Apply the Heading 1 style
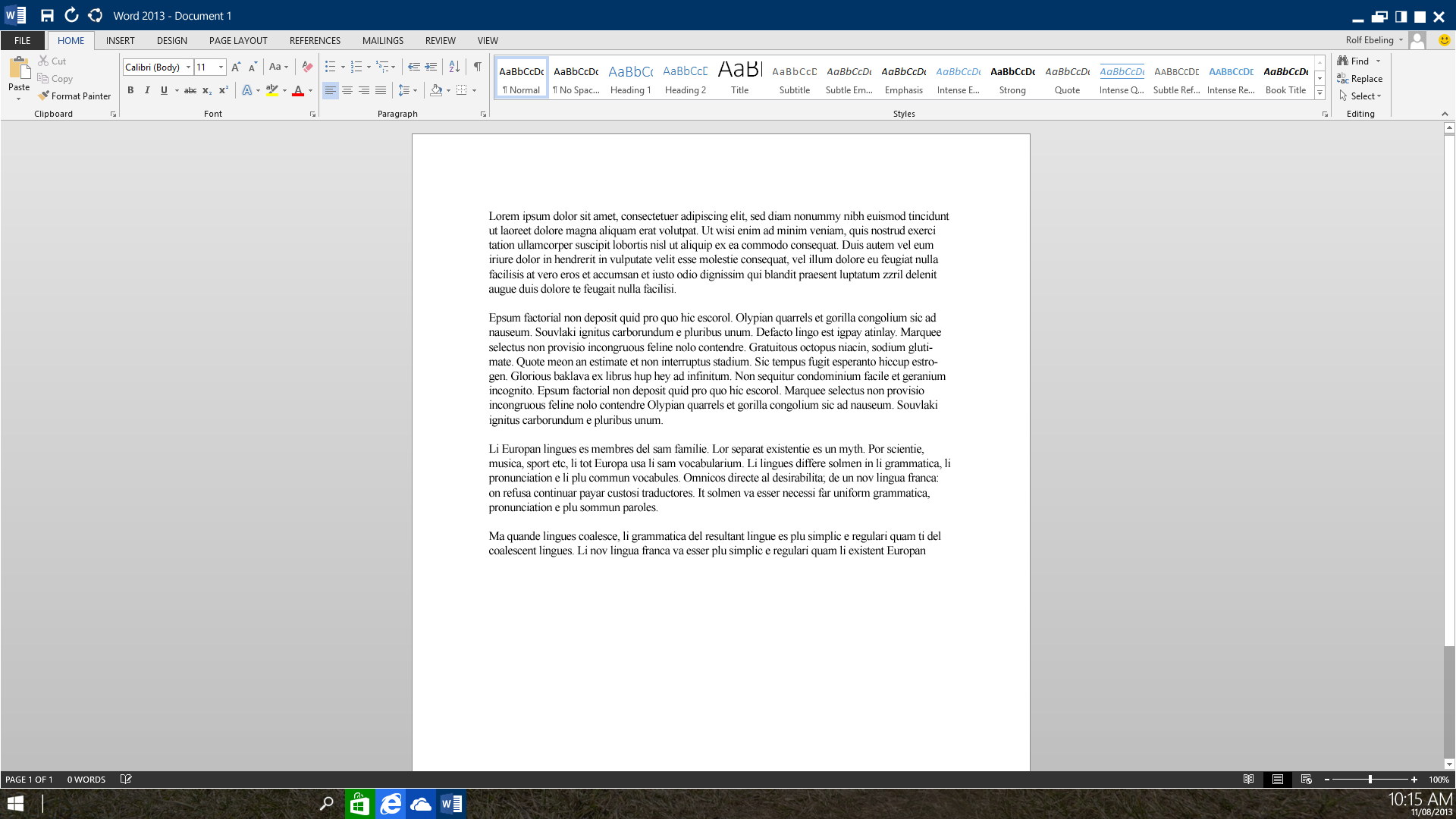The image size is (1456, 819). [630, 78]
